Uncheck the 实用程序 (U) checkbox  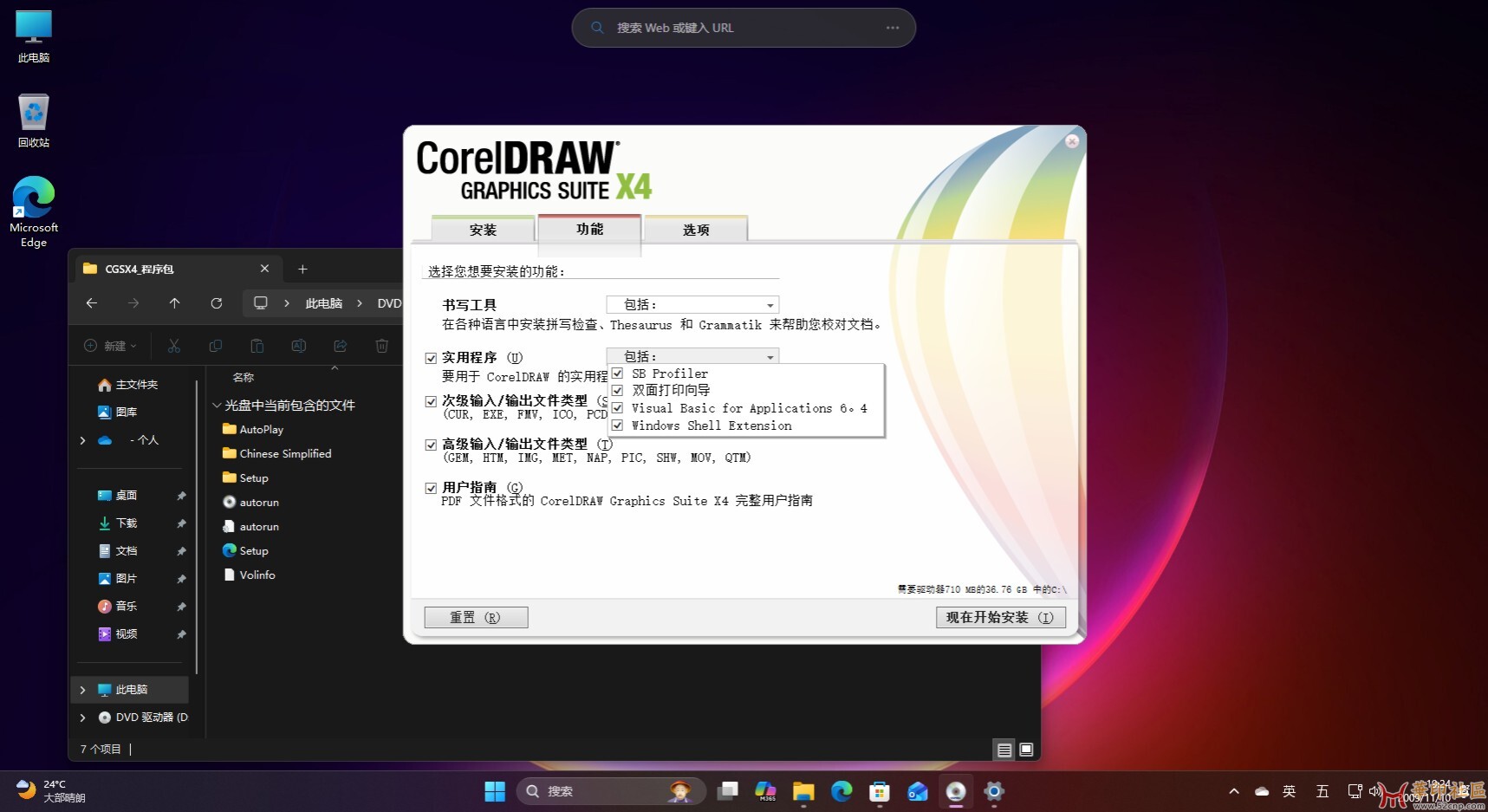pyautogui.click(x=431, y=357)
